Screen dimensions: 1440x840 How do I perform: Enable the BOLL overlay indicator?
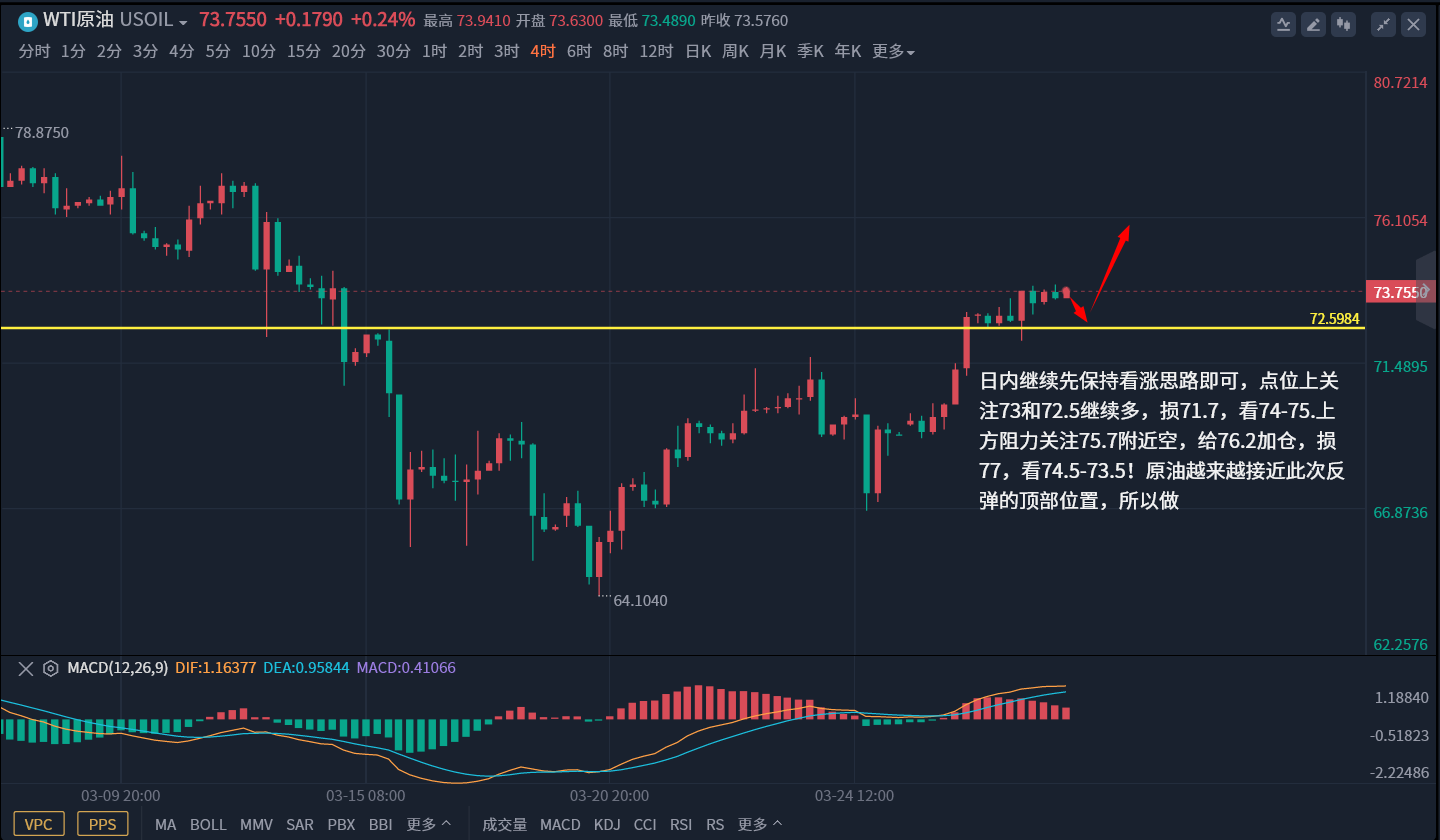point(208,824)
